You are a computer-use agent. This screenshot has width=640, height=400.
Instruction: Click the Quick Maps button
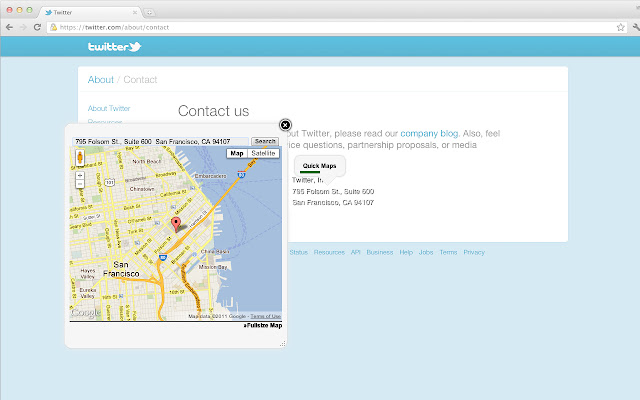[320, 165]
